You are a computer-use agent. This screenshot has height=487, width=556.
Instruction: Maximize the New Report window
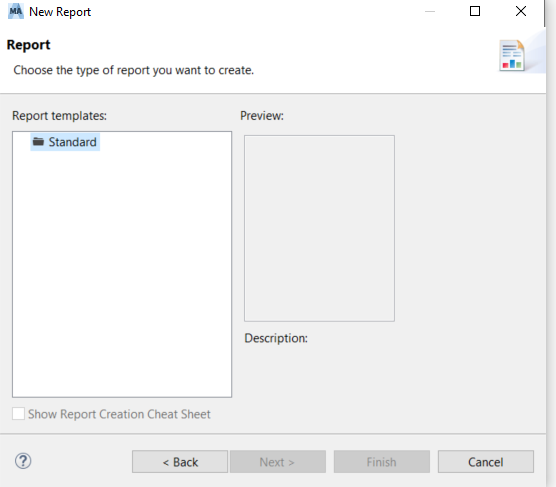pyautogui.click(x=475, y=11)
